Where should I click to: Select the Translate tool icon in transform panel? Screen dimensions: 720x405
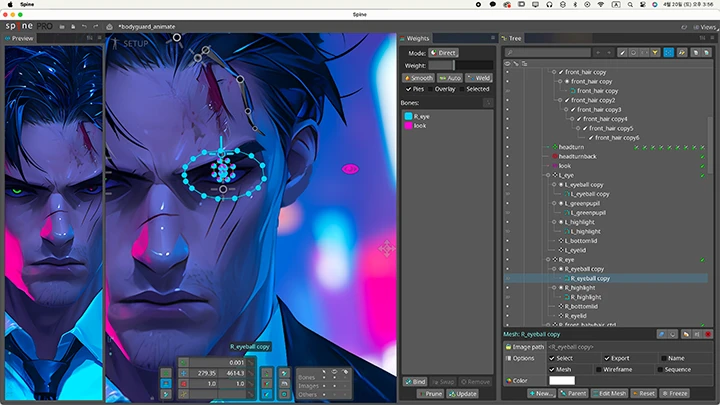pyautogui.click(x=183, y=373)
